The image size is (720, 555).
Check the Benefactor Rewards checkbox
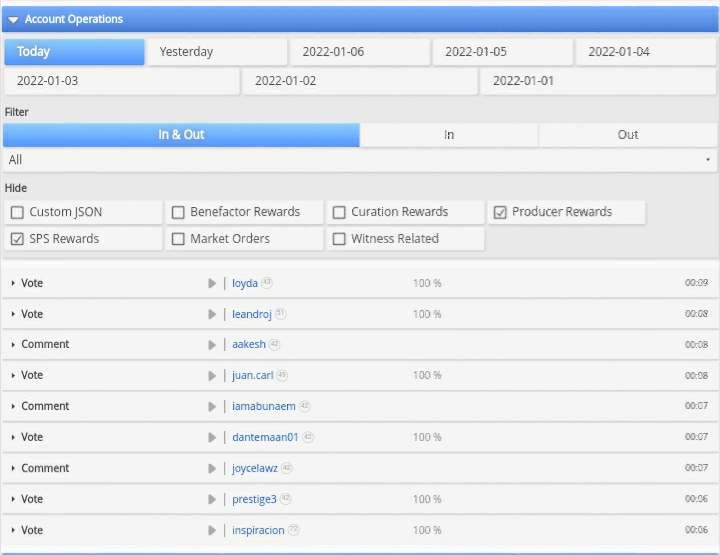pyautogui.click(x=178, y=213)
